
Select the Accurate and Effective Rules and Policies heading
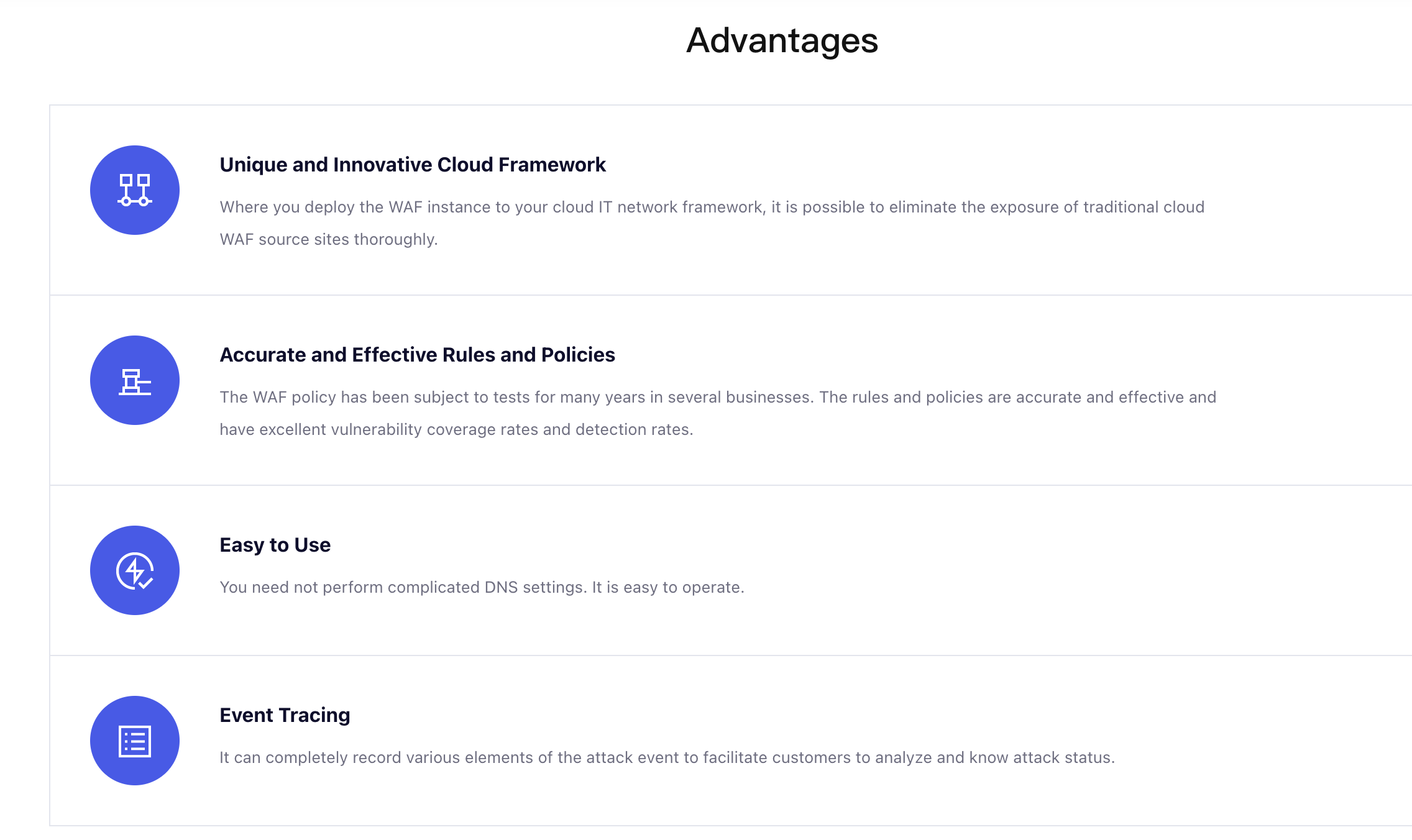pyautogui.click(x=417, y=355)
